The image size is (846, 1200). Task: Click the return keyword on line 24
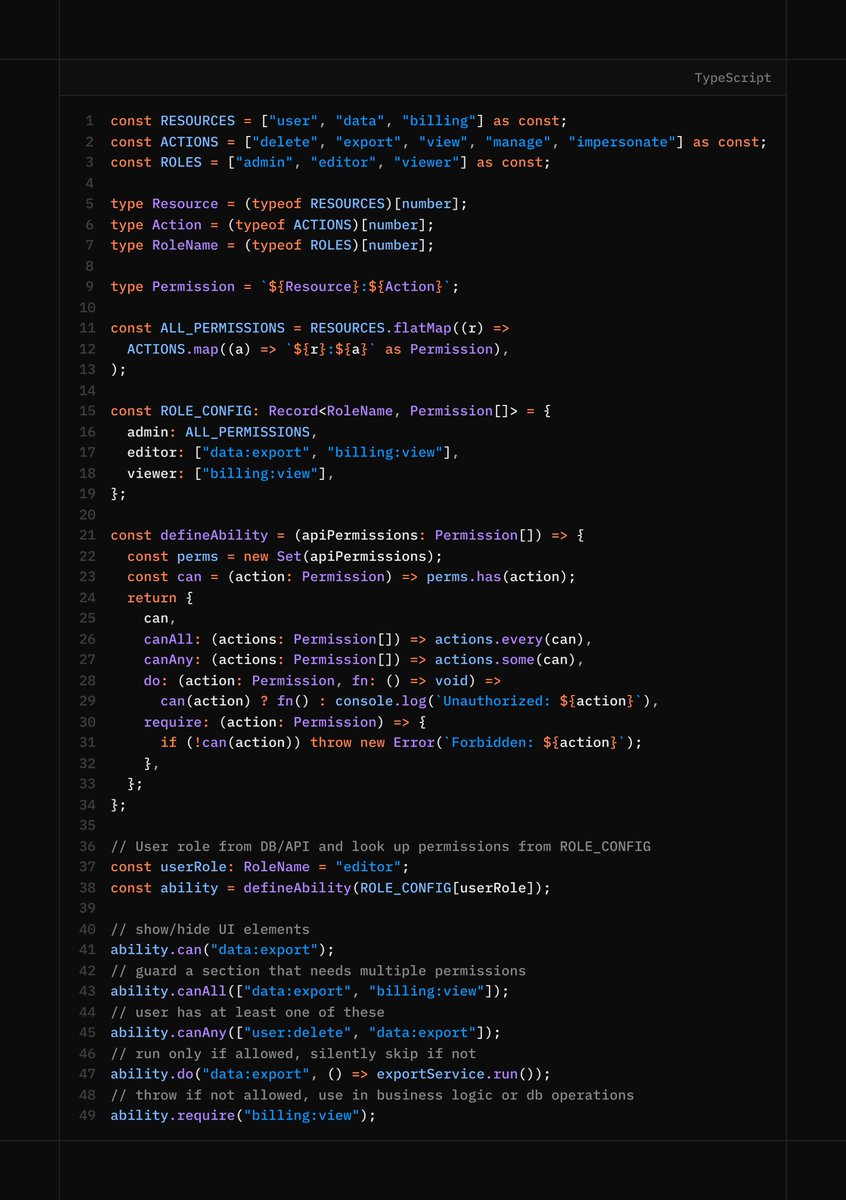[x=152, y=598]
